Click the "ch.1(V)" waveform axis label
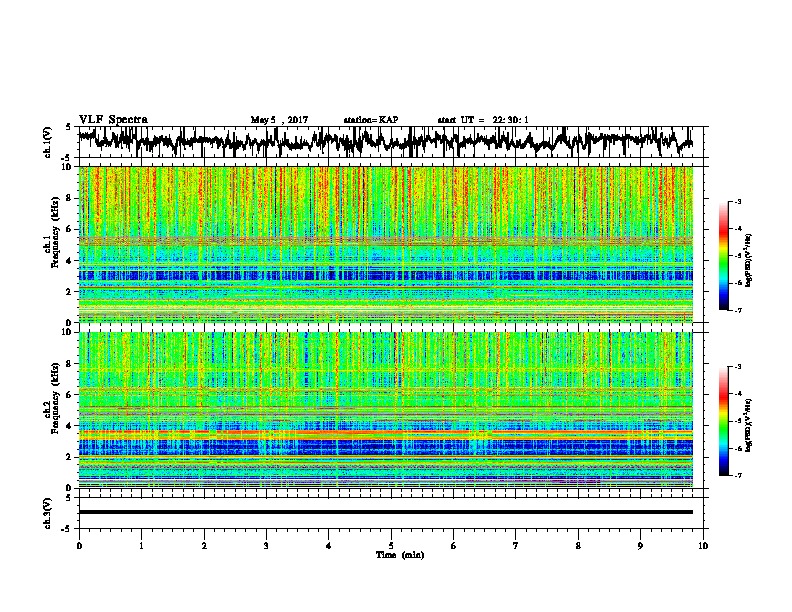 47,142
